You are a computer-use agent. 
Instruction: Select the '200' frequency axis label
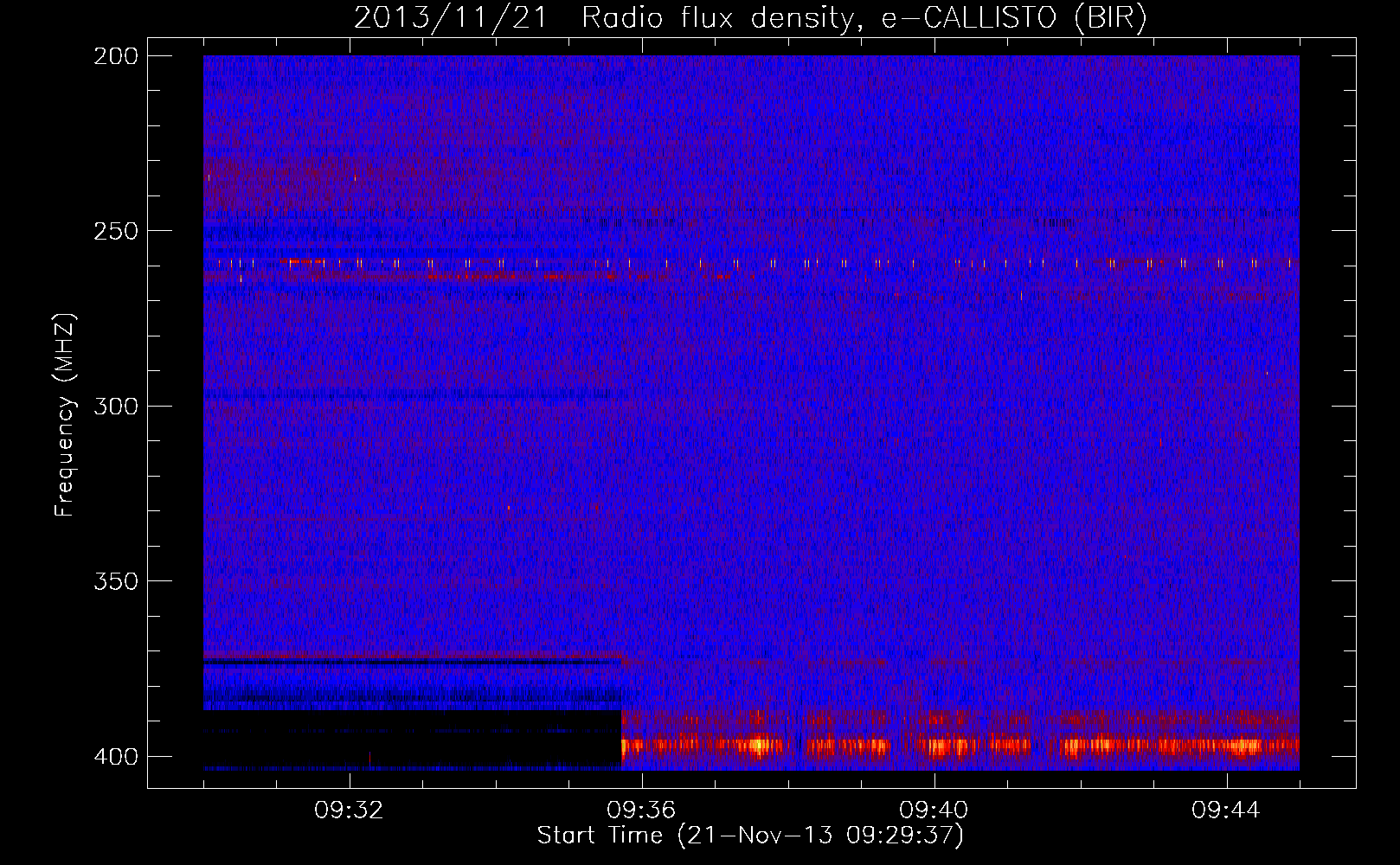click(x=116, y=56)
